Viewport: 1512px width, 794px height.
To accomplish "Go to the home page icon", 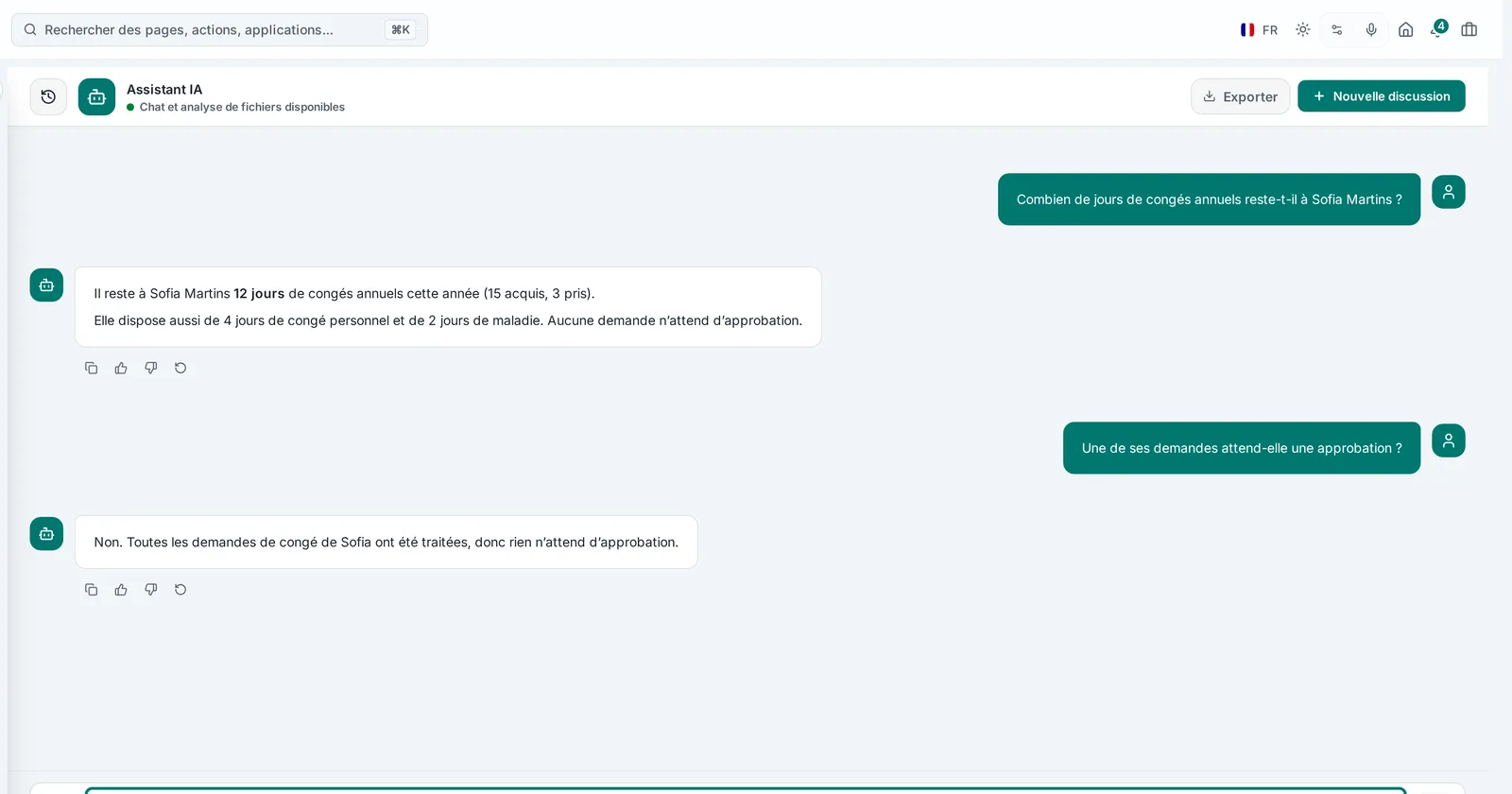I will pos(1406,29).
